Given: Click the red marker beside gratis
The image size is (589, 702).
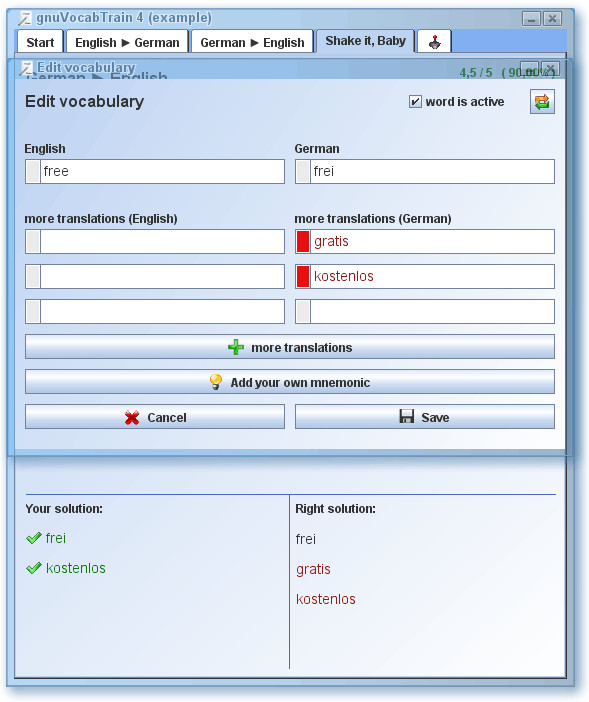Looking at the screenshot, I should 303,241.
